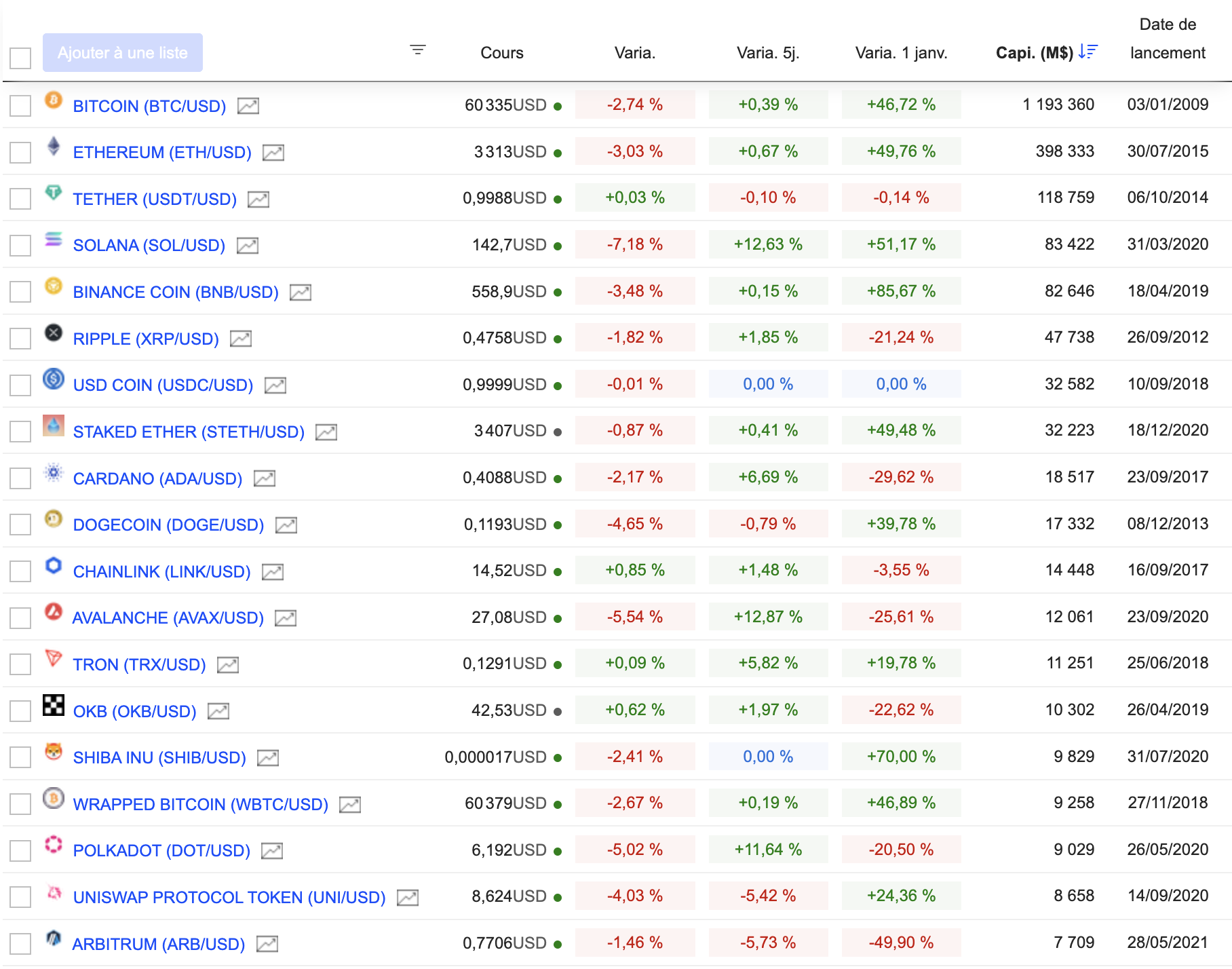The height and width of the screenshot is (969, 1232).
Task: Click Shiba Inu's price 0,000017USD
Action: pos(496,757)
